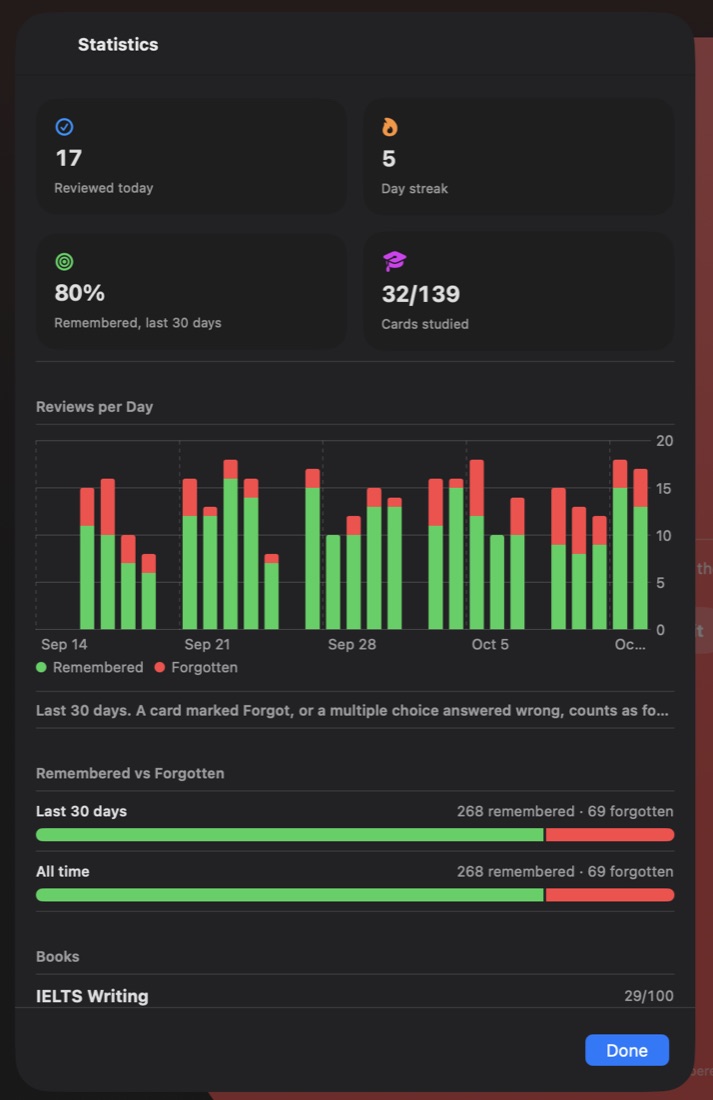The image size is (713, 1100).
Task: Click the 32/139 Cards studied value
Action: [421, 293]
